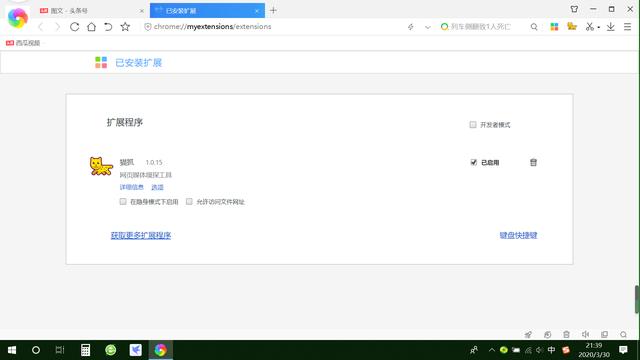
Task: Click the scissors screenshot tool icon
Action: point(589,27)
